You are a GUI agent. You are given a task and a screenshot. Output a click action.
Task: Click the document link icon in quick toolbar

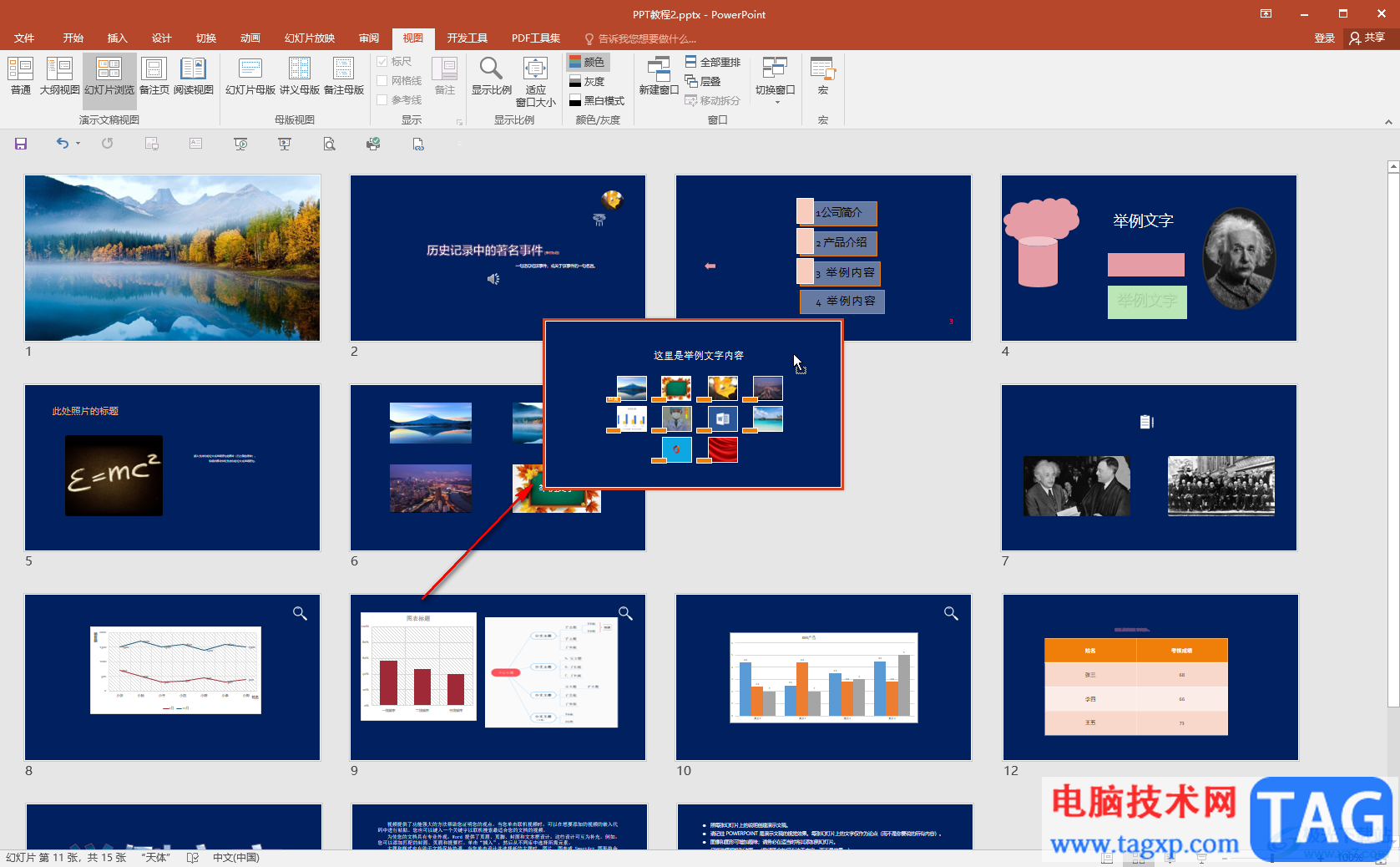[418, 144]
